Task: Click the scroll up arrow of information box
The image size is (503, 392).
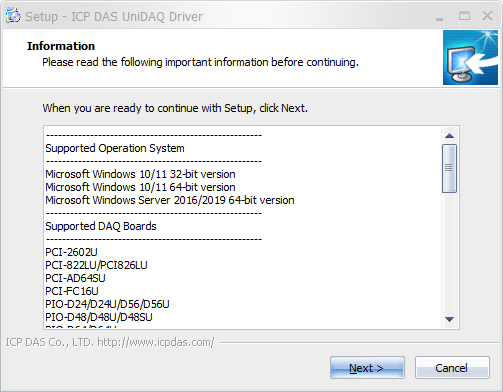Action: (449, 136)
